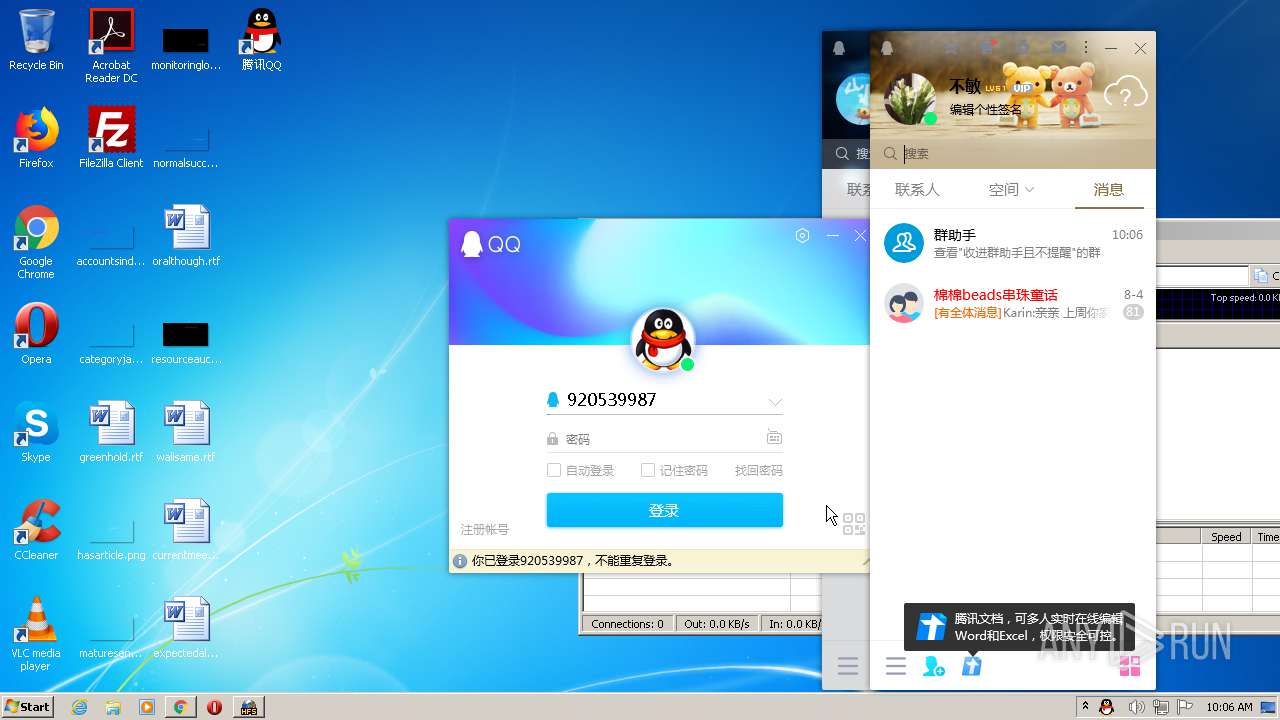Open the 群助手 conversation
The height and width of the screenshot is (720, 1280).
pyautogui.click(x=1013, y=243)
